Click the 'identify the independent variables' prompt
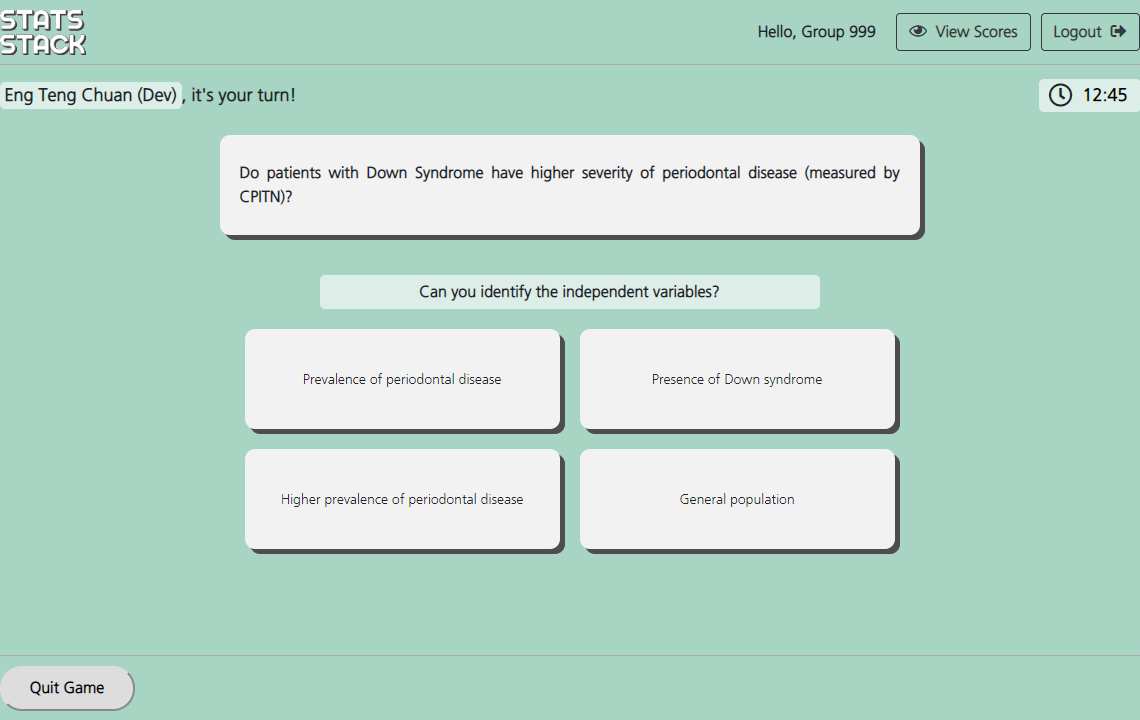The image size is (1140, 720). pos(569,292)
